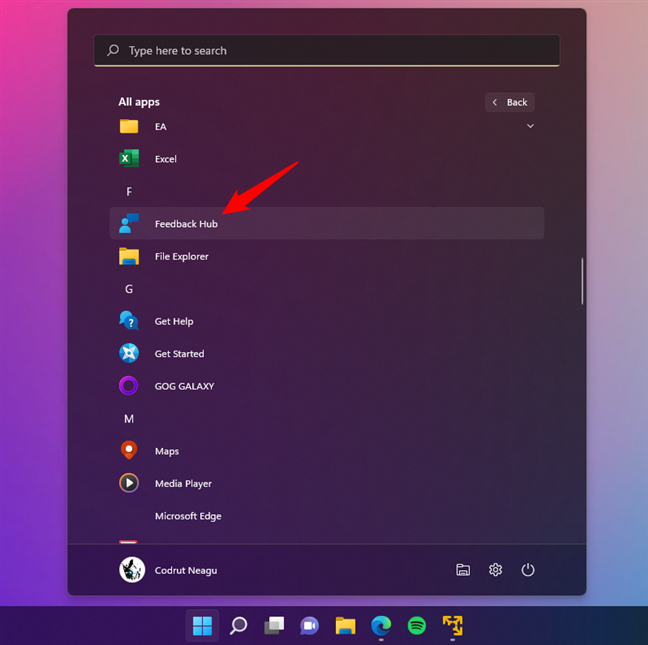Image resolution: width=648 pixels, height=645 pixels.
Task: Click the Maps pin icon
Action: click(x=129, y=450)
